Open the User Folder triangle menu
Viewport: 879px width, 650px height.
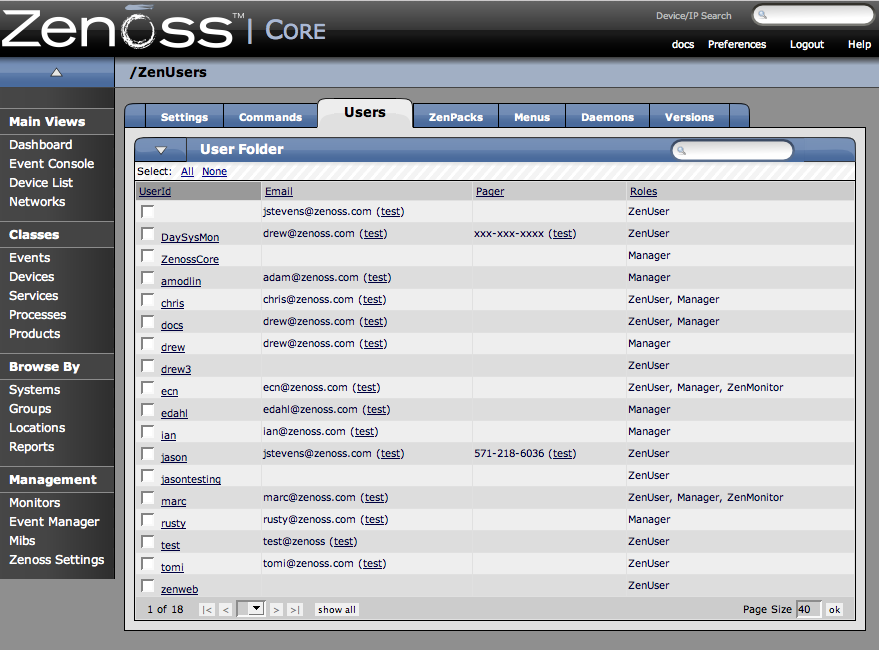tap(161, 150)
